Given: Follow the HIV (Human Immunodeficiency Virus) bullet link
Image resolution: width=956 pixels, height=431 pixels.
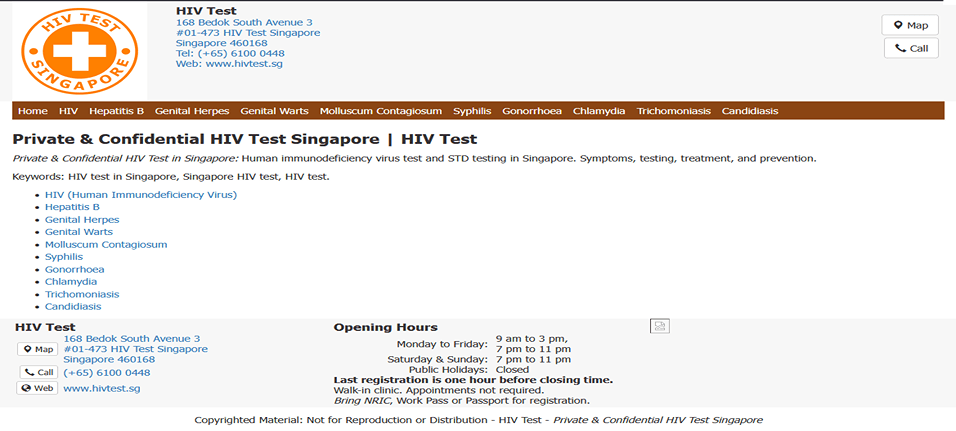Looking at the screenshot, I should 141,195.
